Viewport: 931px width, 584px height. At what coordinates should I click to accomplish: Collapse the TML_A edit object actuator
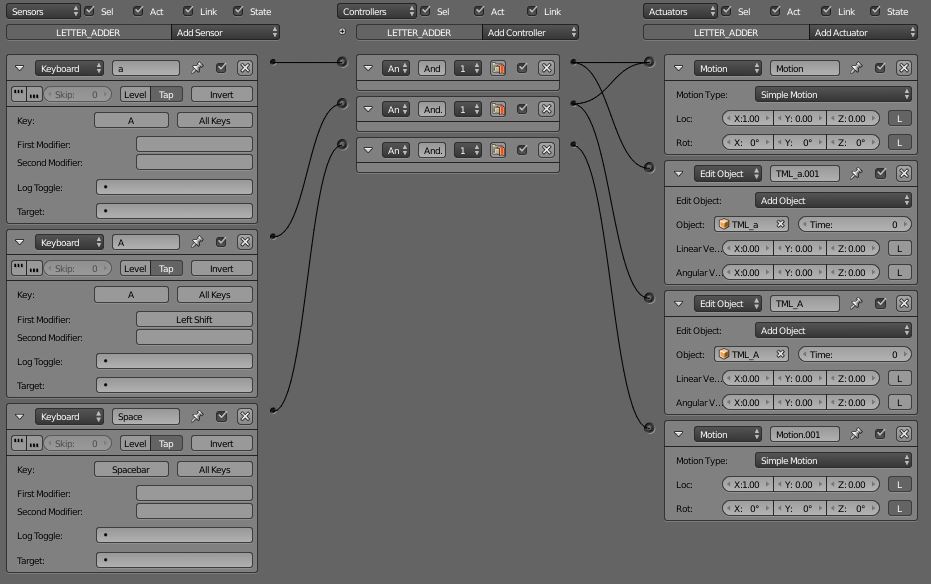[x=679, y=303]
